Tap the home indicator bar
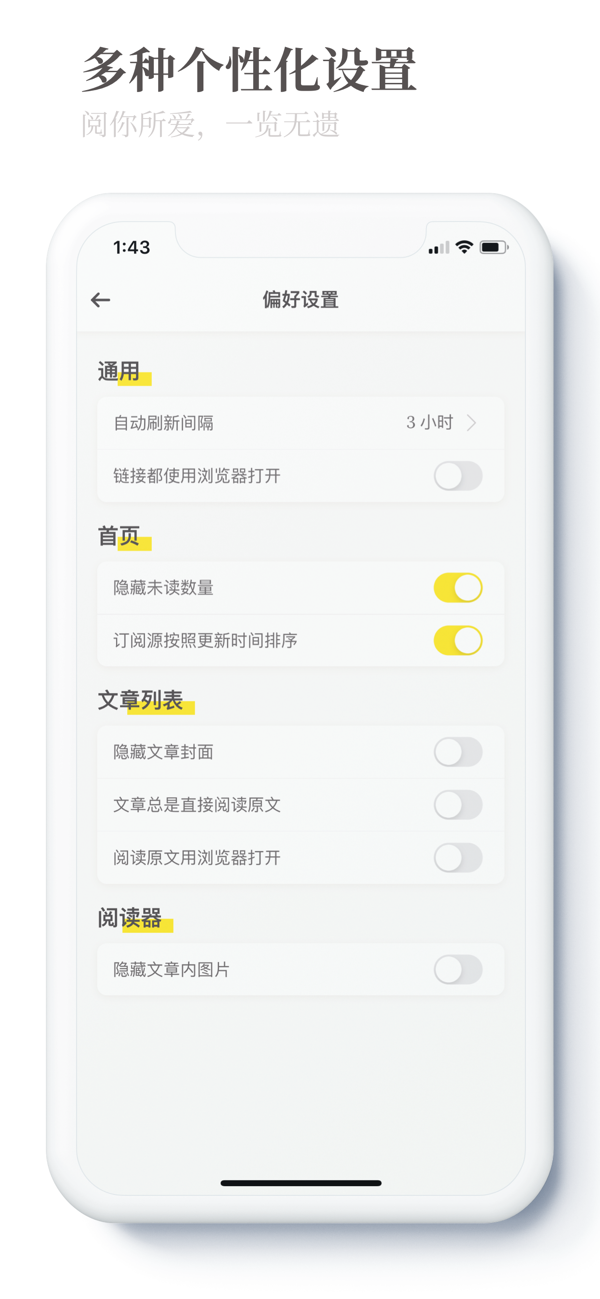 300,1183
